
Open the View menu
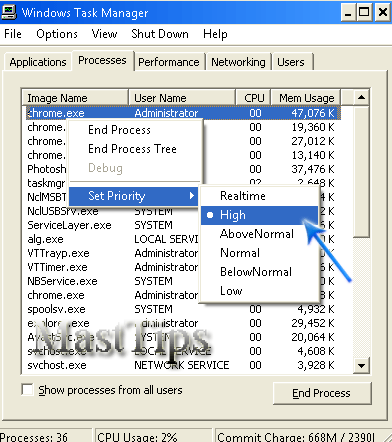[x=104, y=34]
